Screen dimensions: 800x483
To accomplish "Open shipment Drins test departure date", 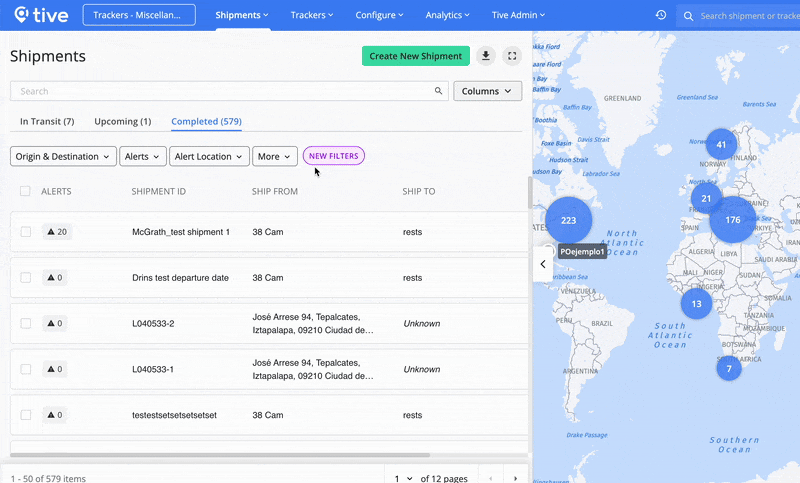I will 181,277.
